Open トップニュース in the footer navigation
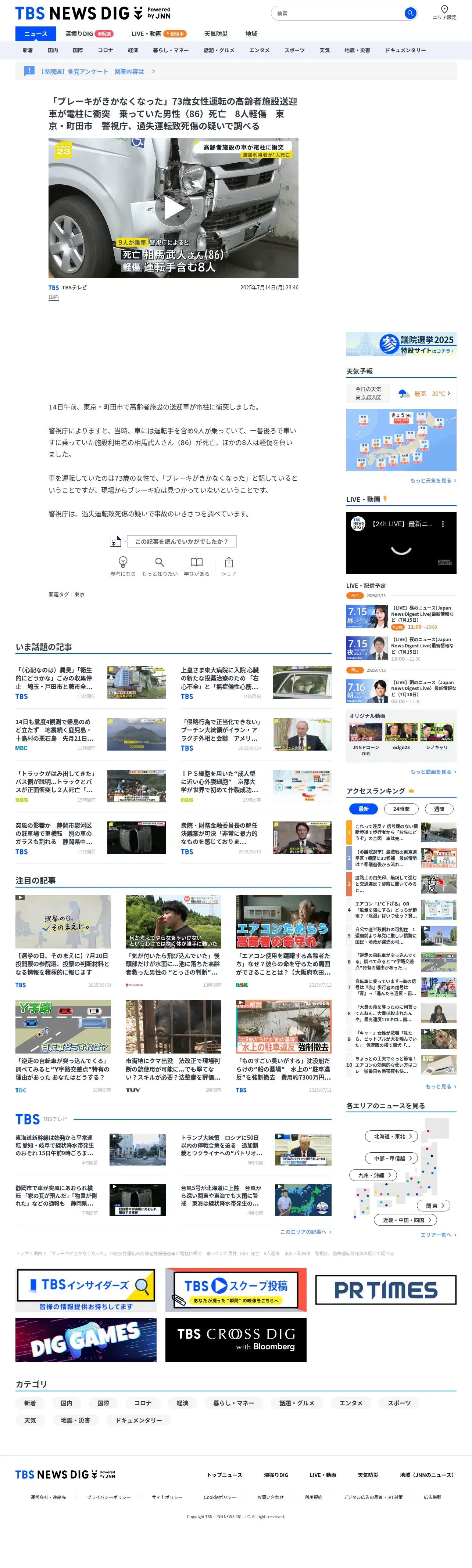 coord(224,1475)
